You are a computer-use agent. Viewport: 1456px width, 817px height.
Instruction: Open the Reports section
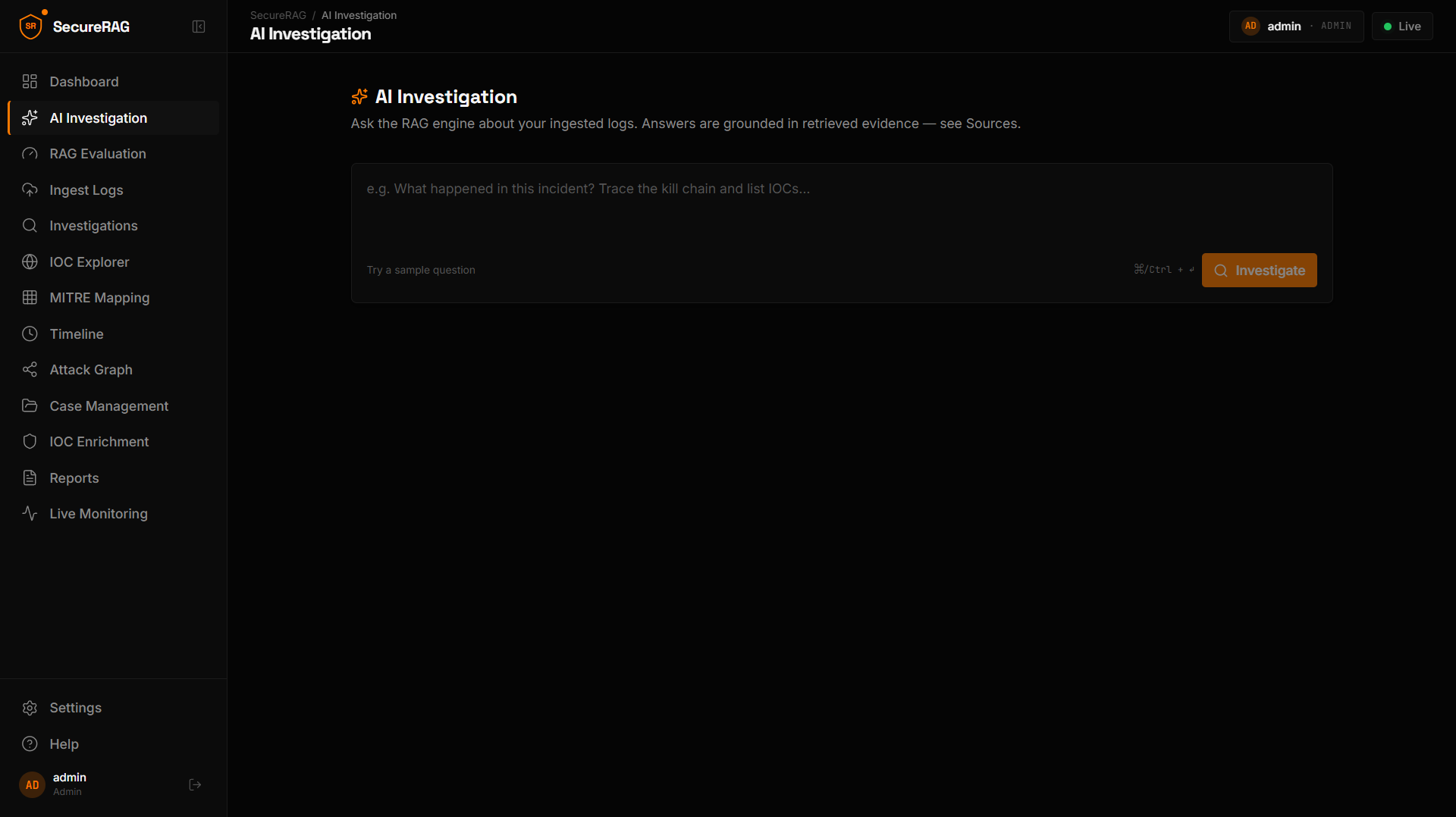[x=114, y=477]
